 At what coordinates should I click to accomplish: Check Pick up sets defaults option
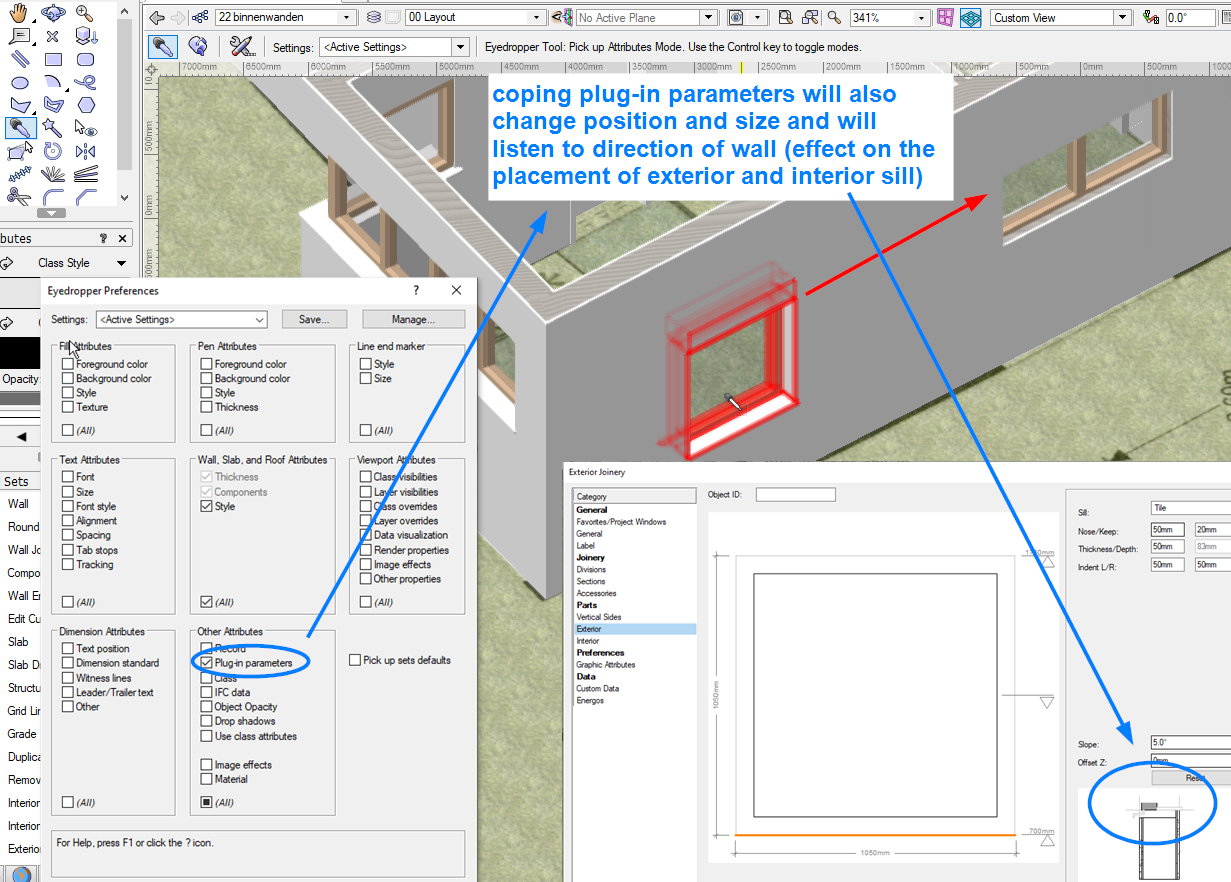pos(355,660)
